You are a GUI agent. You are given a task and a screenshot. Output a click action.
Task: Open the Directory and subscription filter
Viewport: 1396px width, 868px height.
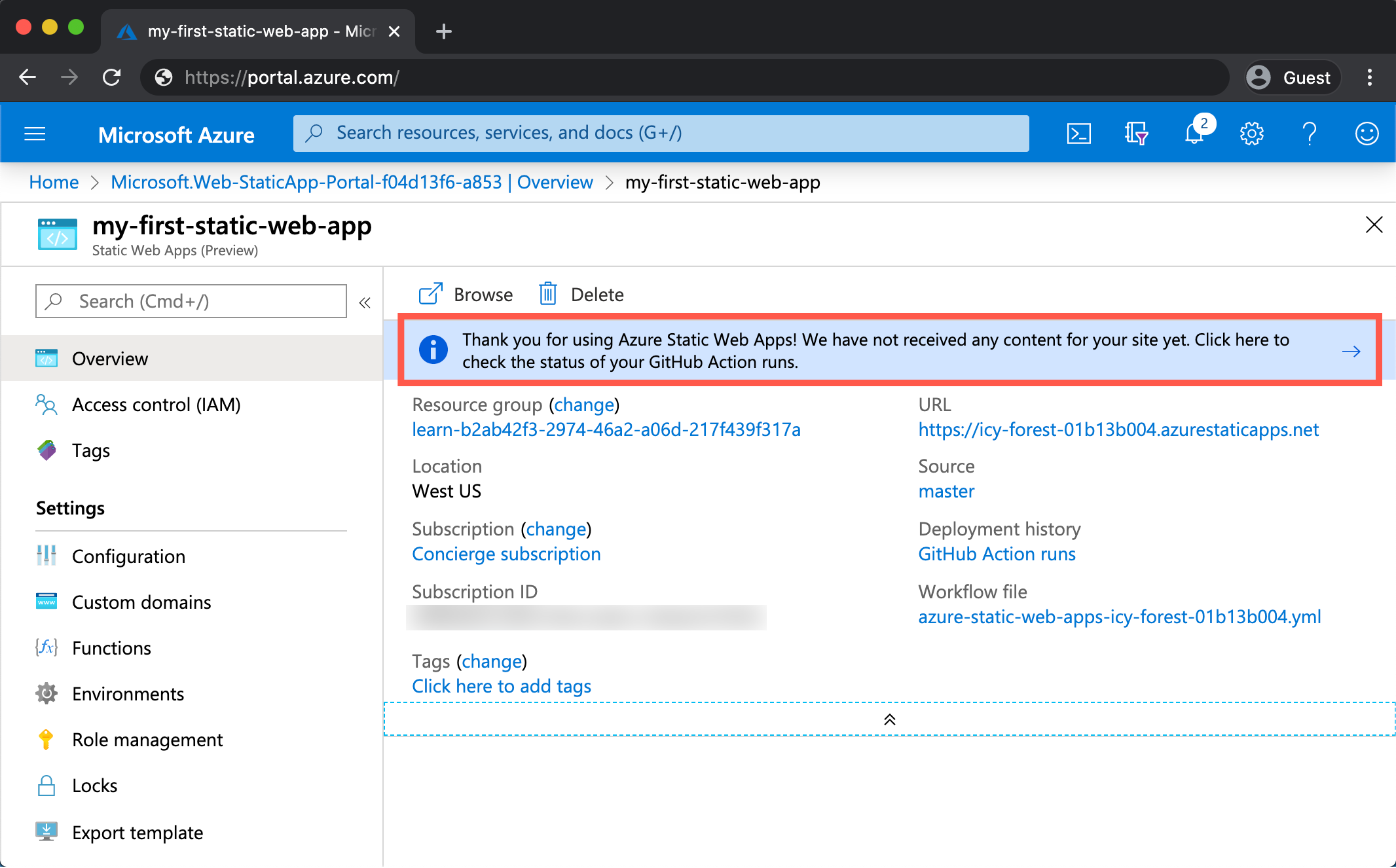pos(1136,134)
